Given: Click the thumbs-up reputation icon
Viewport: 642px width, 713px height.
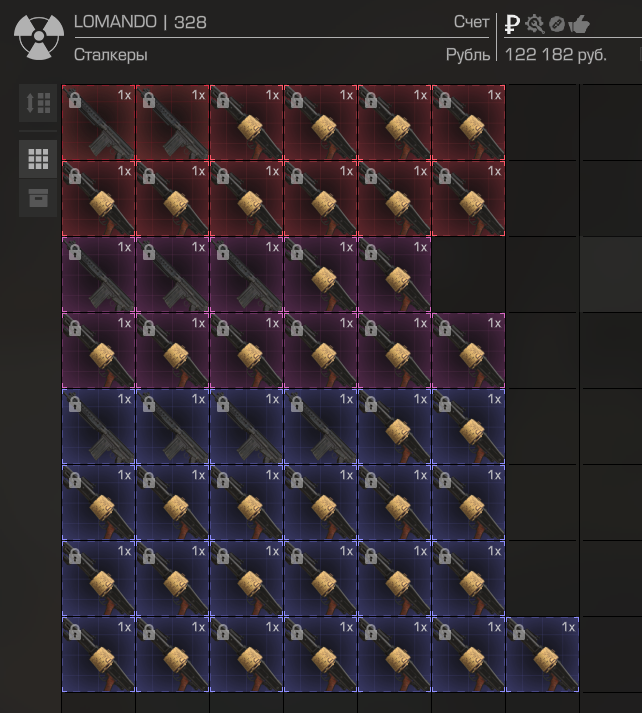Looking at the screenshot, I should (579, 24).
